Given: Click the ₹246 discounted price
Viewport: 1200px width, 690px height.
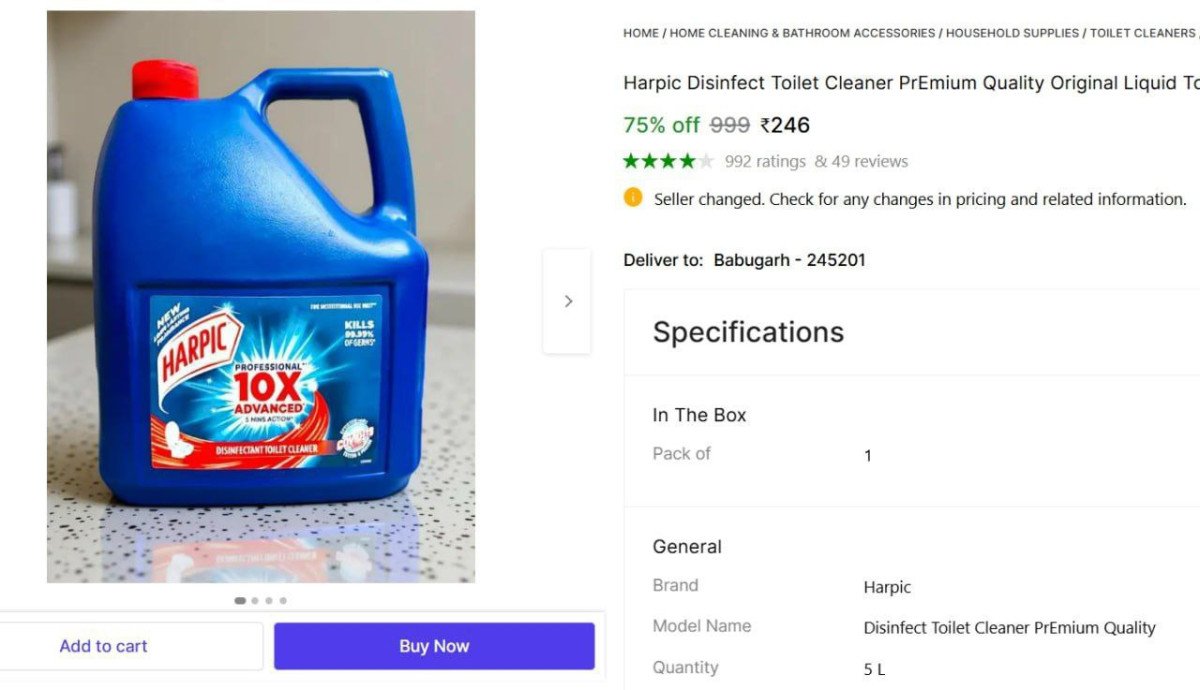Looking at the screenshot, I should point(785,125).
